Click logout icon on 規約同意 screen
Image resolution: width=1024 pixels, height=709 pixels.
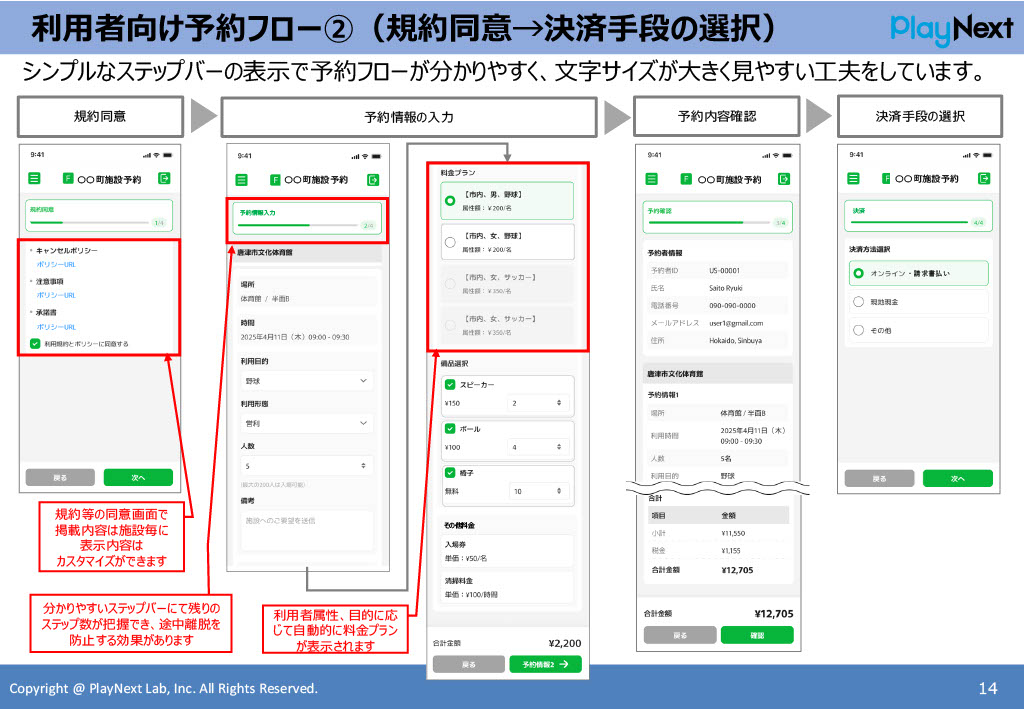coord(164,179)
